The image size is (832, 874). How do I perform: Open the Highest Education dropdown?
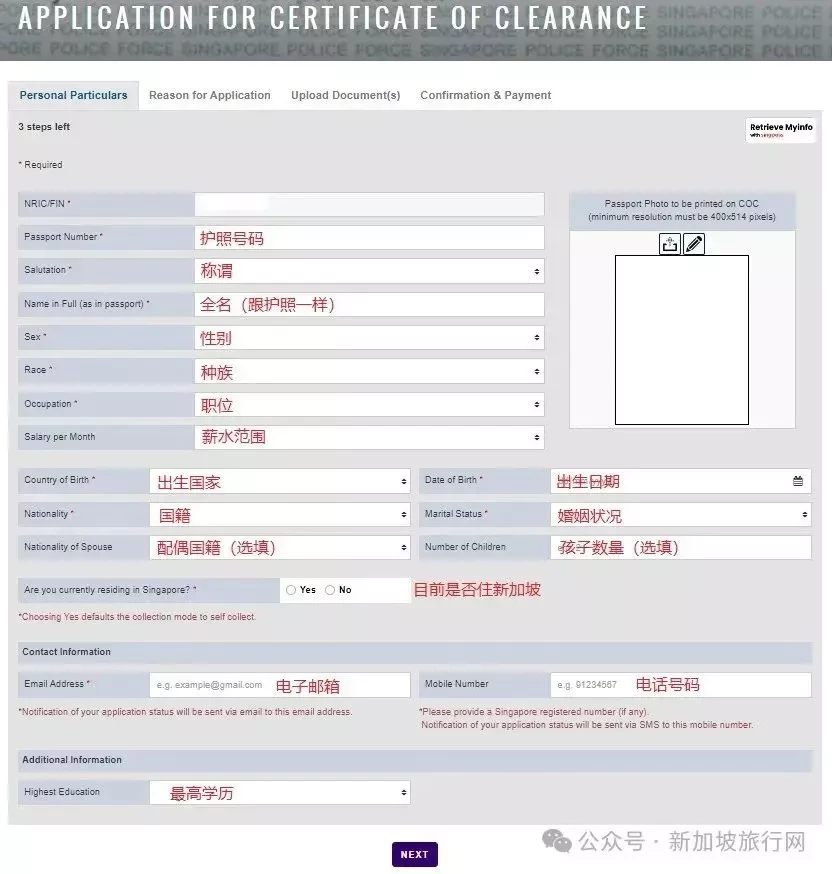(280, 792)
